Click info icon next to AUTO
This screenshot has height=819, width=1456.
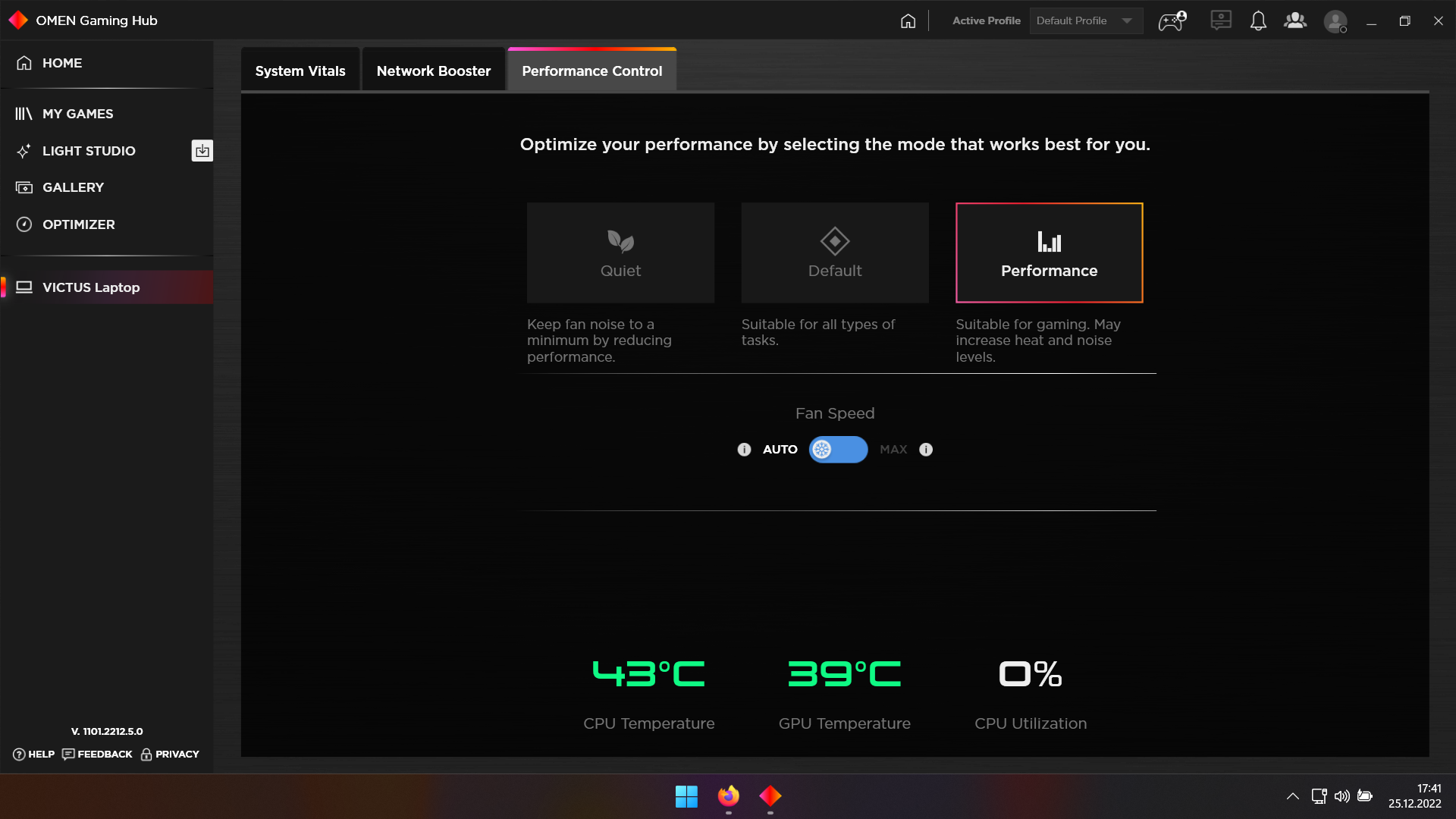pos(744,450)
